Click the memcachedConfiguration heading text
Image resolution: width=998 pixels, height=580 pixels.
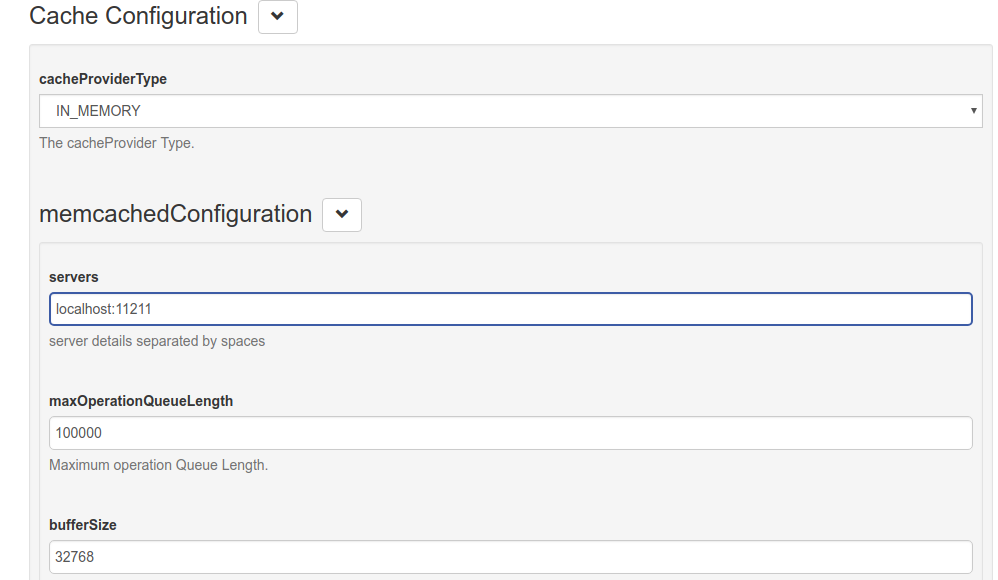click(175, 214)
